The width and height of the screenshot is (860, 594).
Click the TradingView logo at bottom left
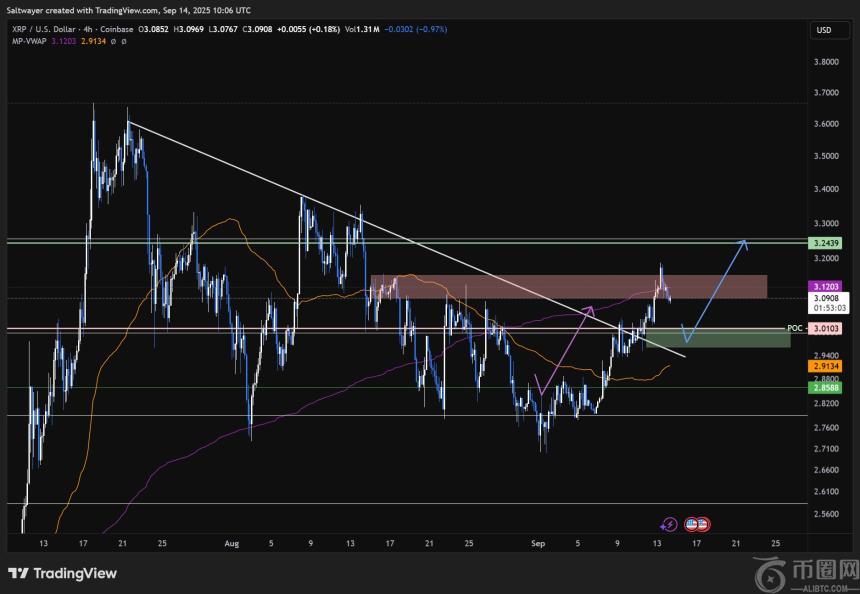click(x=62, y=573)
